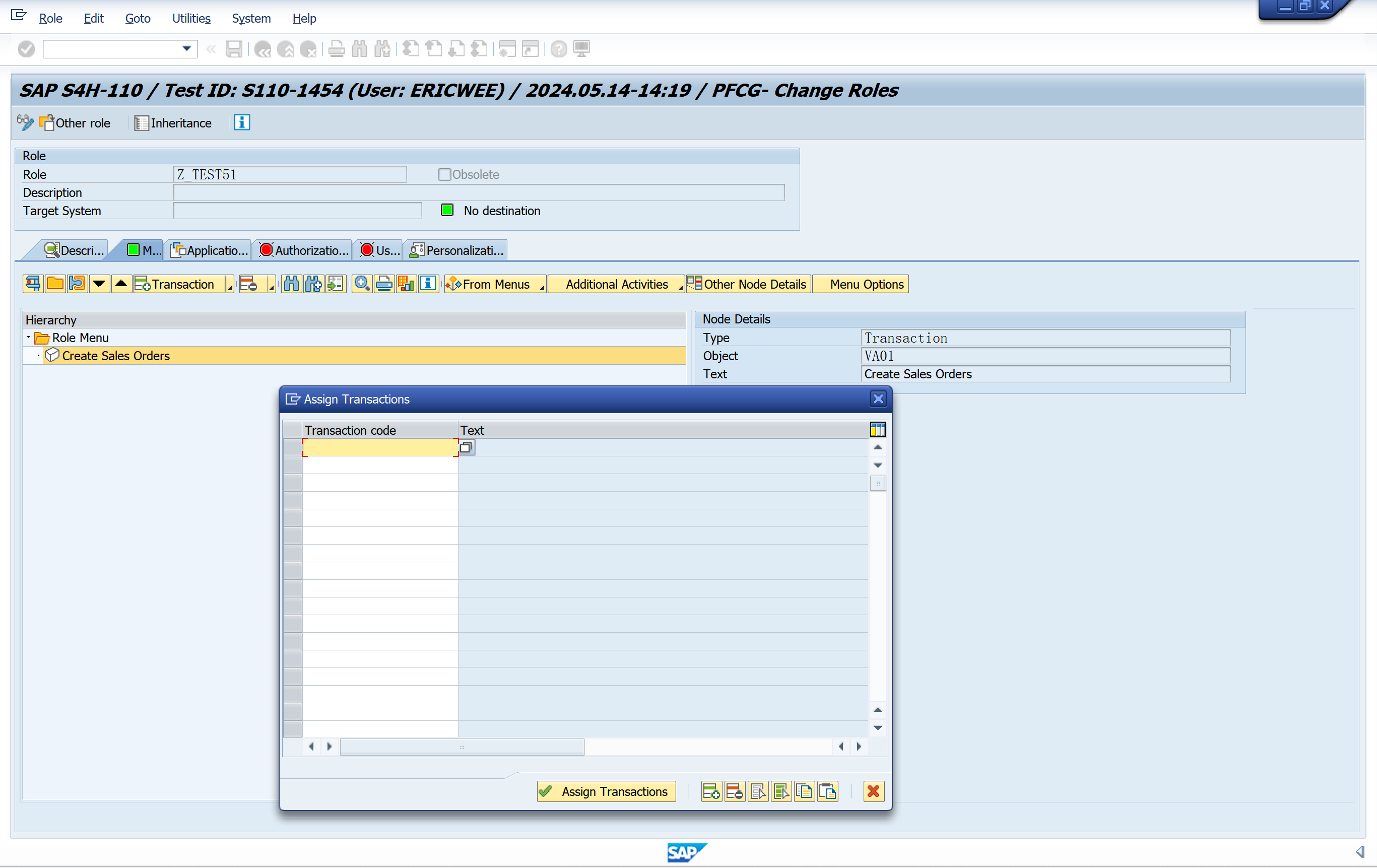This screenshot has height=868, width=1377.
Task: Click the paste icon in the Assign Transactions dialog
Action: pos(827,791)
